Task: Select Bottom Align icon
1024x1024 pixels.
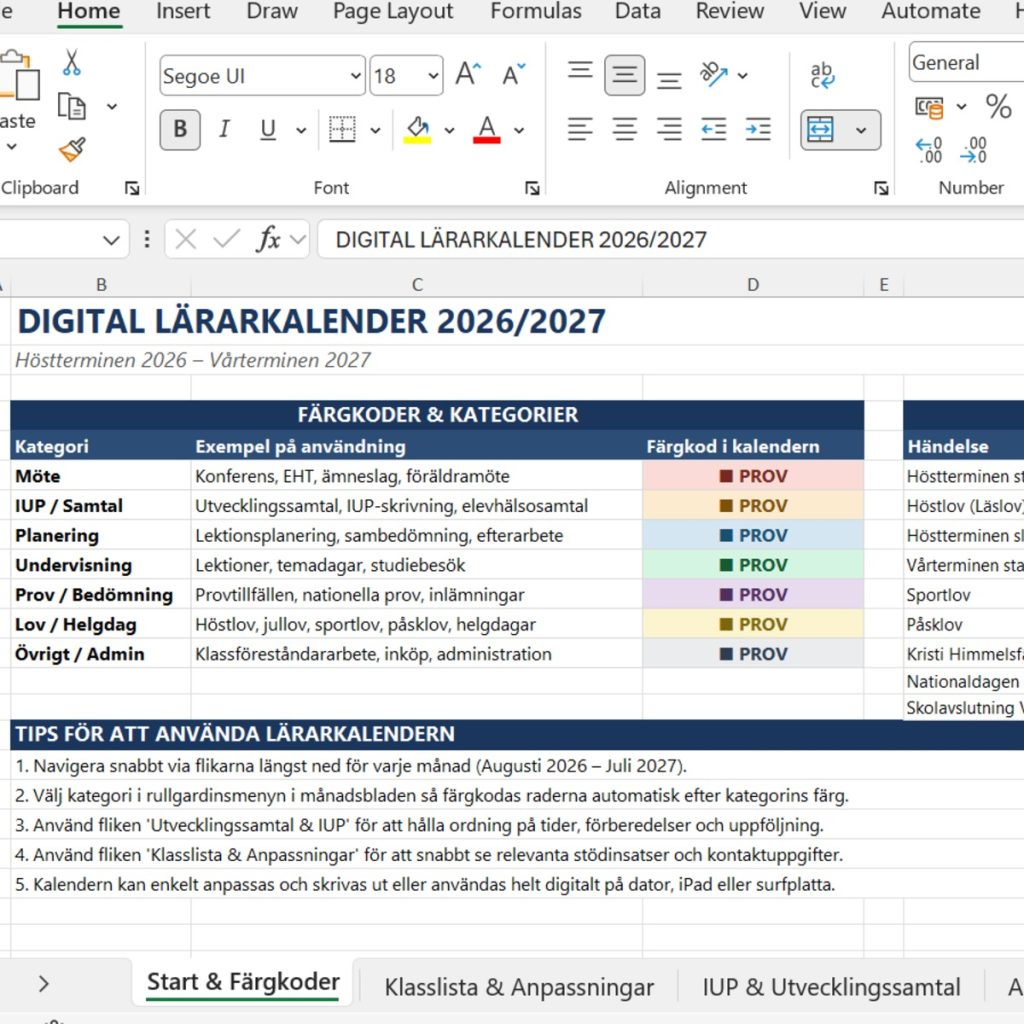Action: click(669, 80)
